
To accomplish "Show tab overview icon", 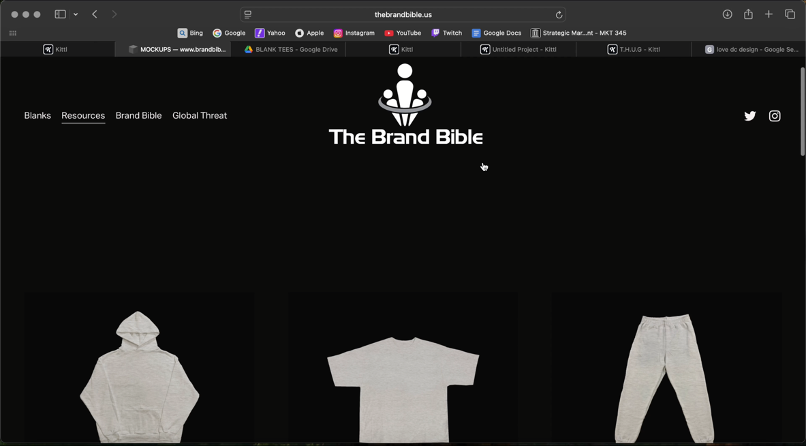I will 790,14.
